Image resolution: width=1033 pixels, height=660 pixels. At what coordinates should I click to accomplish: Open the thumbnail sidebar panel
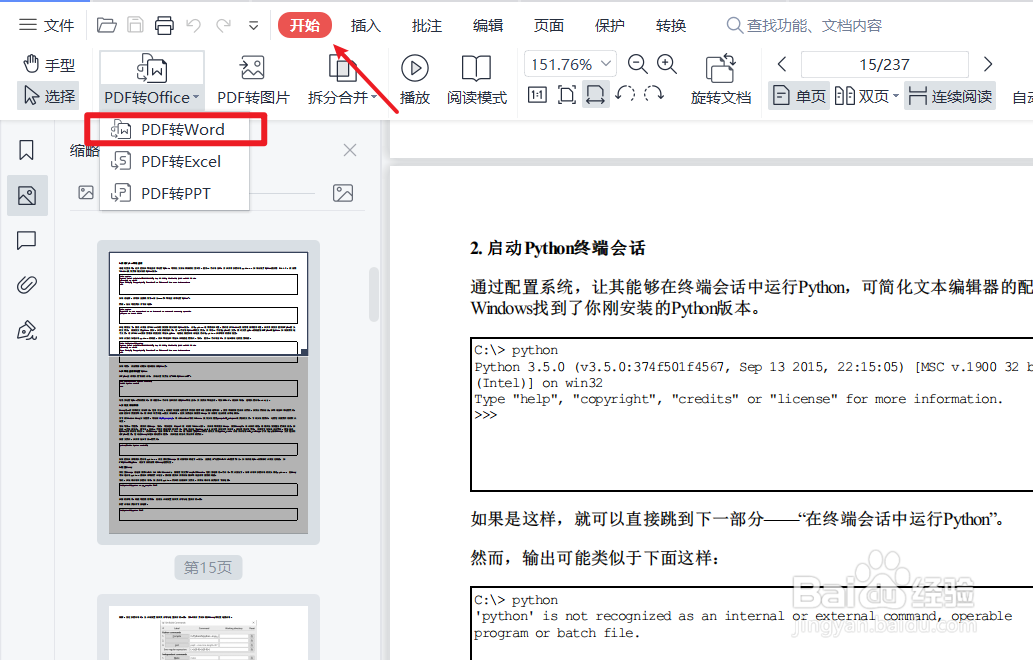27,196
